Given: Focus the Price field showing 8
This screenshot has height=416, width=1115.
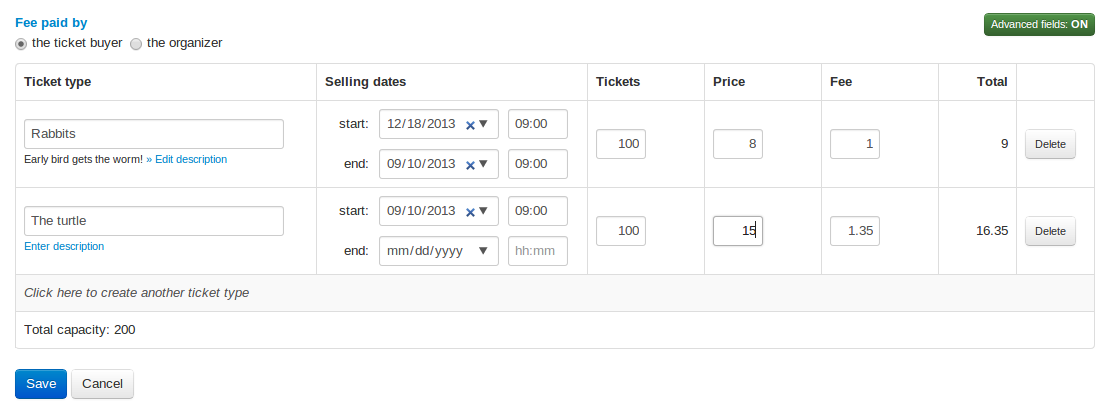Looking at the screenshot, I should click(737, 144).
